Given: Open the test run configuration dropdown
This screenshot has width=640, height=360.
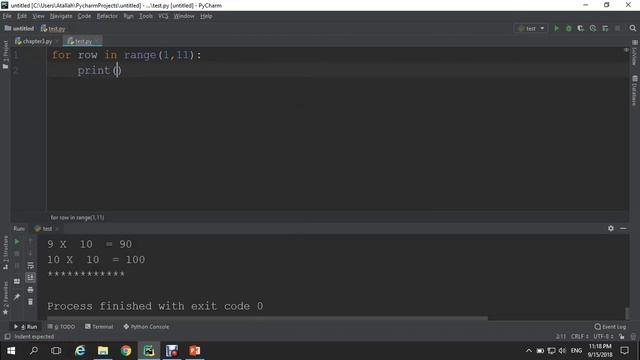Looking at the screenshot, I should click(531, 28).
